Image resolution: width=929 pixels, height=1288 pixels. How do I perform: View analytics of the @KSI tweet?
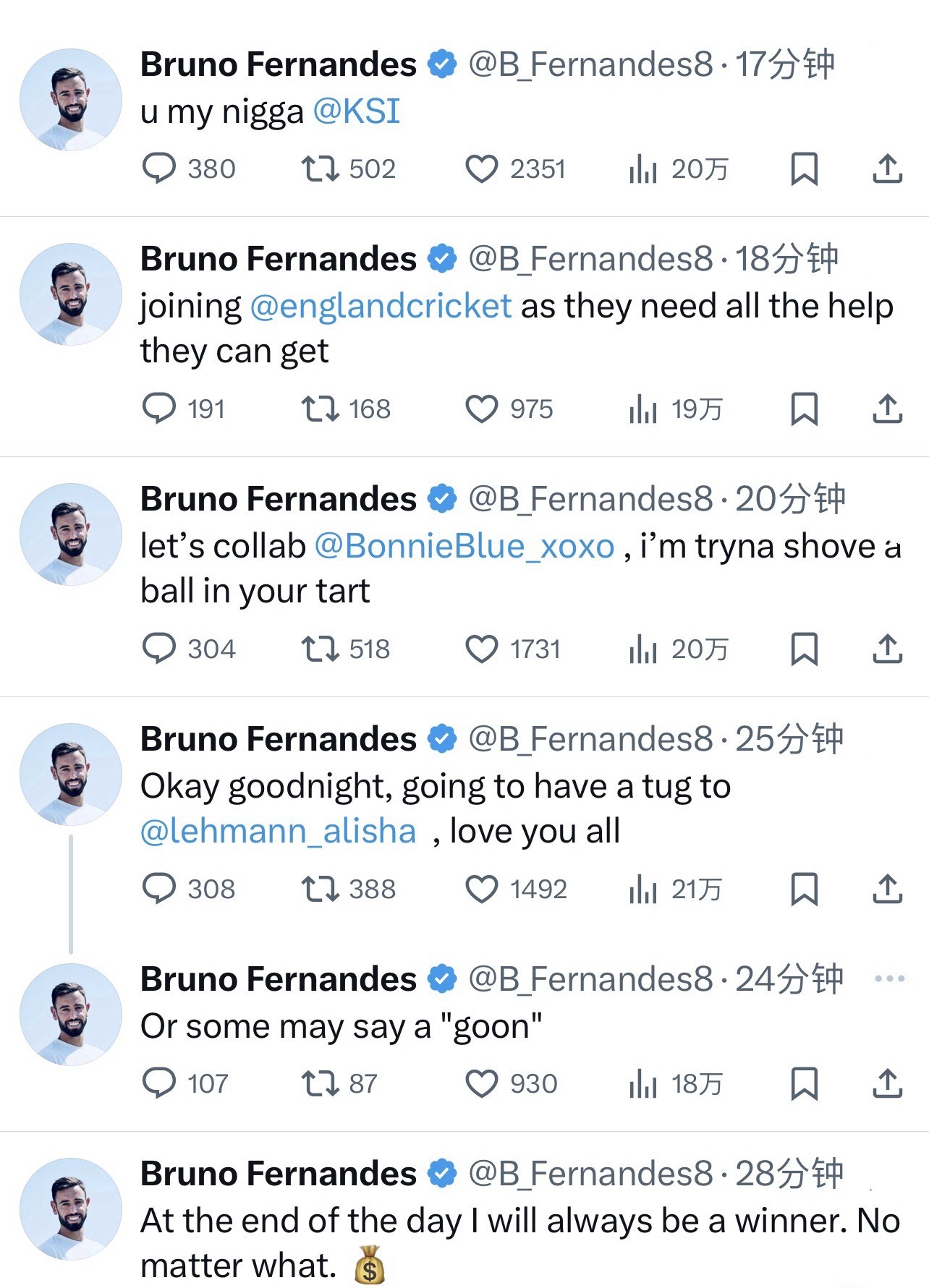point(642,169)
